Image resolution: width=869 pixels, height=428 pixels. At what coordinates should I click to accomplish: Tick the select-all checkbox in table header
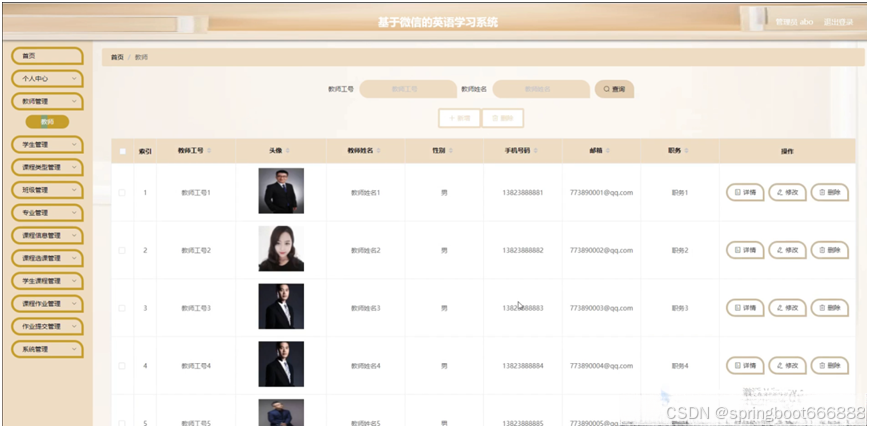(122, 151)
